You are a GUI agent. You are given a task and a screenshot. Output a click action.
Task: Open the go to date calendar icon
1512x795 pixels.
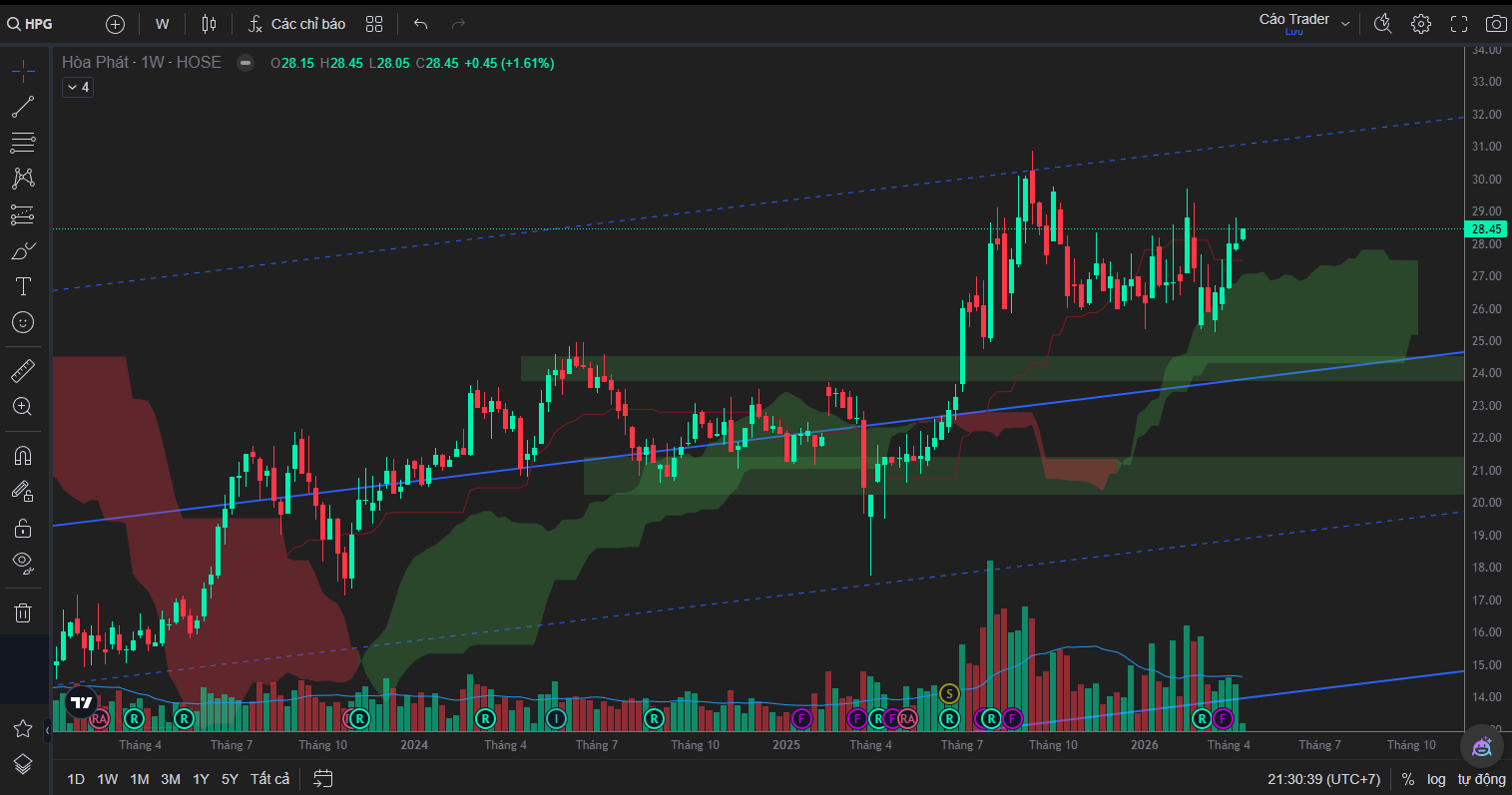pyautogui.click(x=322, y=778)
